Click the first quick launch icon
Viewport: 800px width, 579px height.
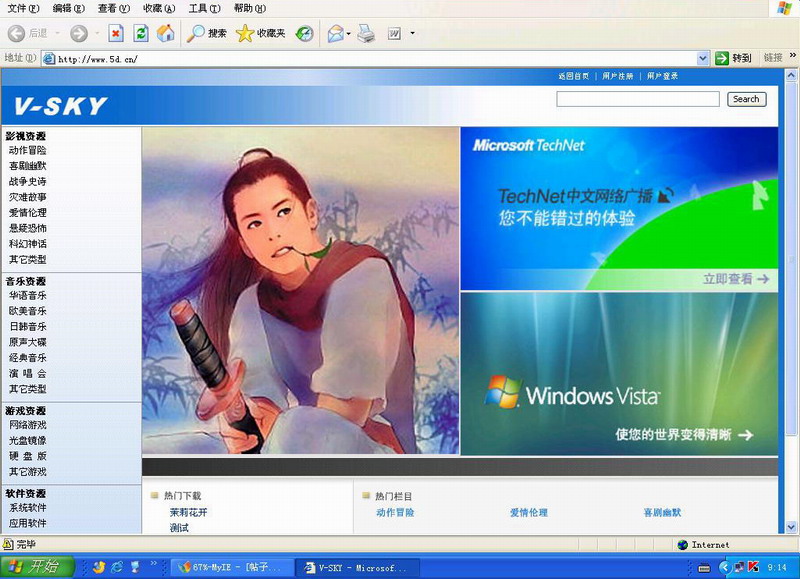click(x=99, y=567)
